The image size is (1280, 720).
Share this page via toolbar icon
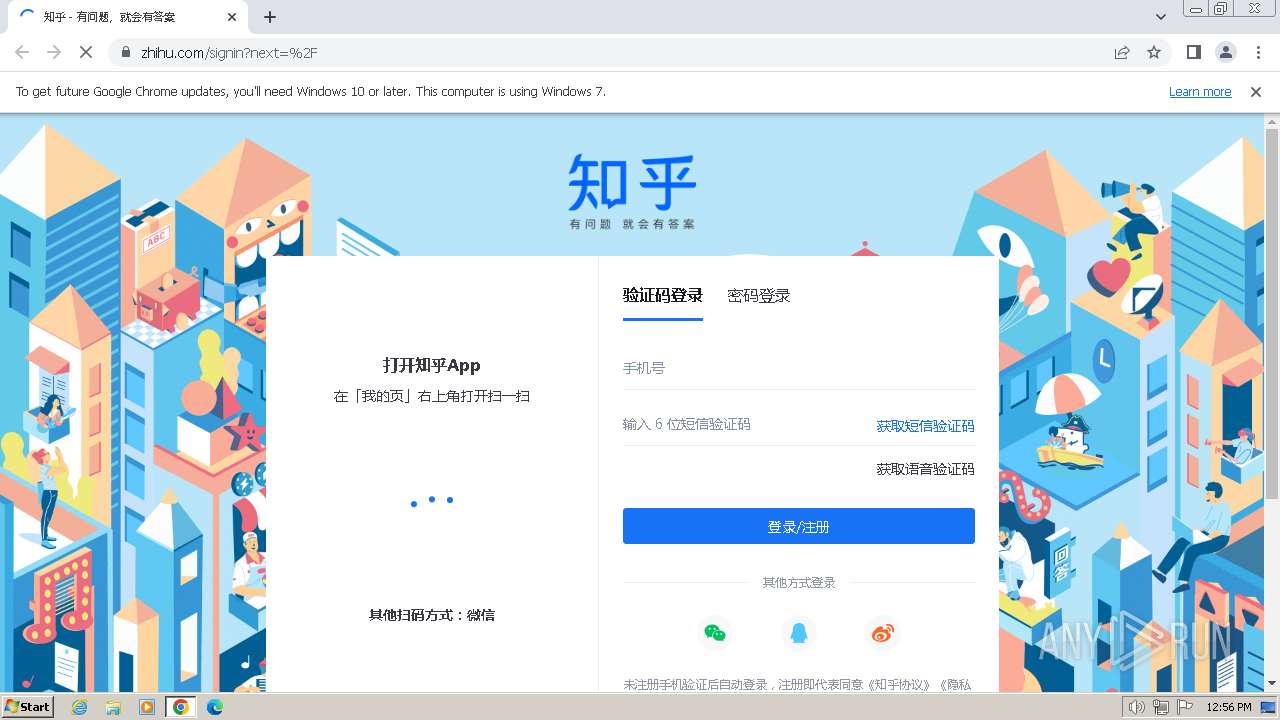[x=1122, y=52]
